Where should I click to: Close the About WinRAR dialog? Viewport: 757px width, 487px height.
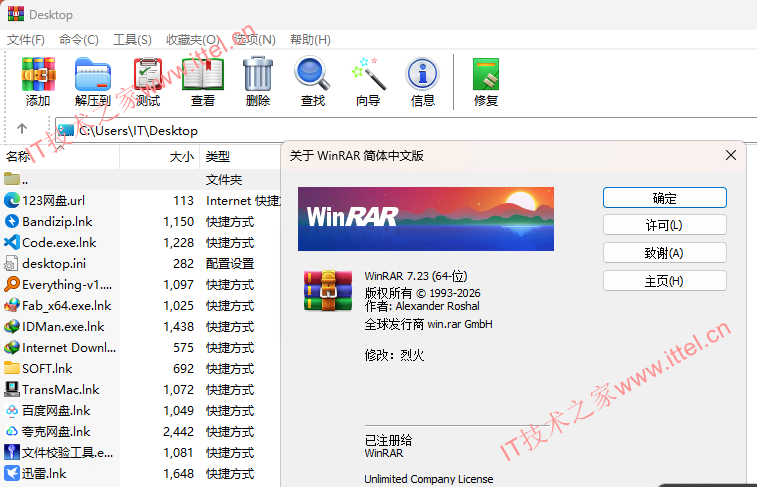pyautogui.click(x=731, y=155)
